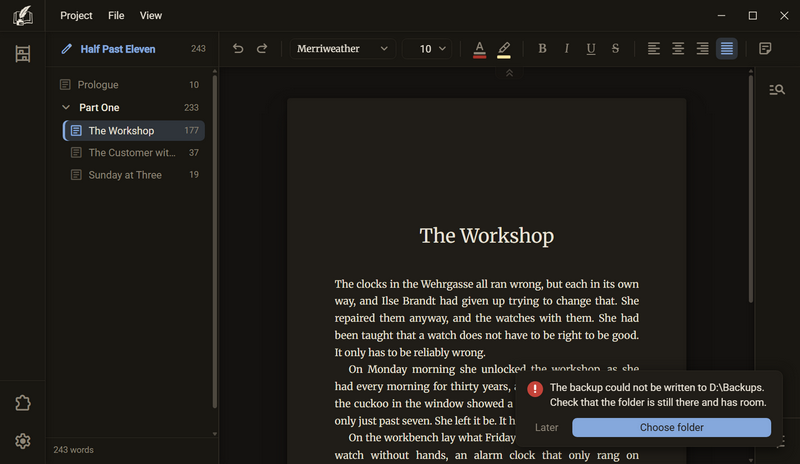This screenshot has width=800, height=464.
Task: Close the application window
Action: tap(784, 16)
